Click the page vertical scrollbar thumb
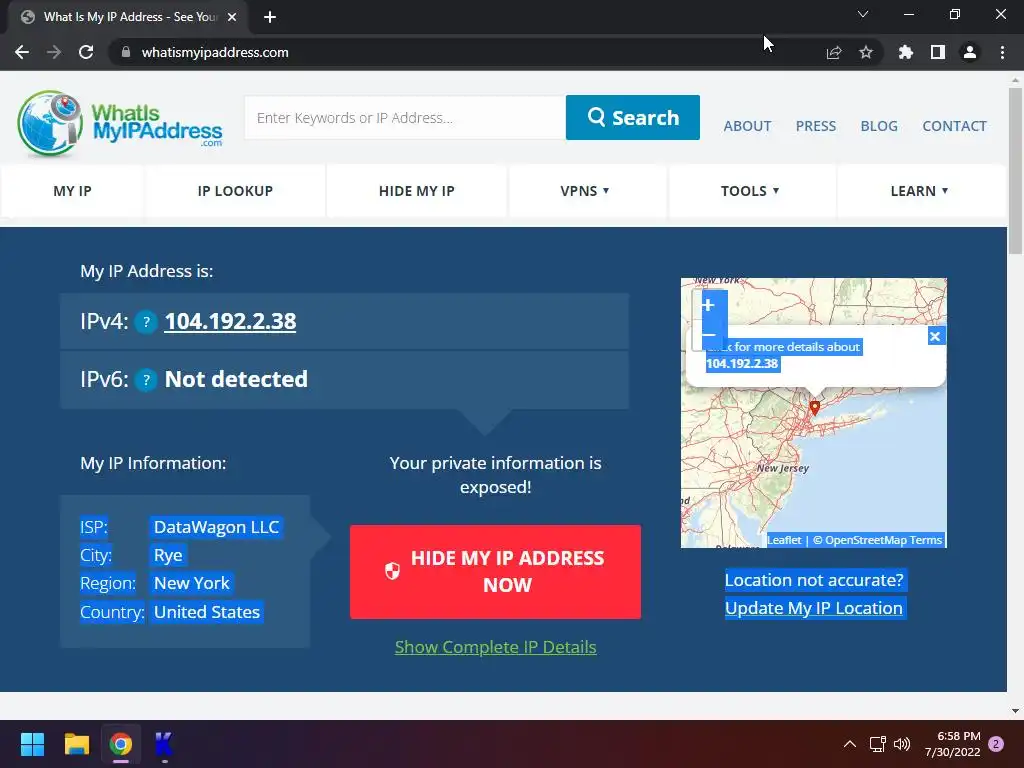The image size is (1024, 768). pos(1015,171)
